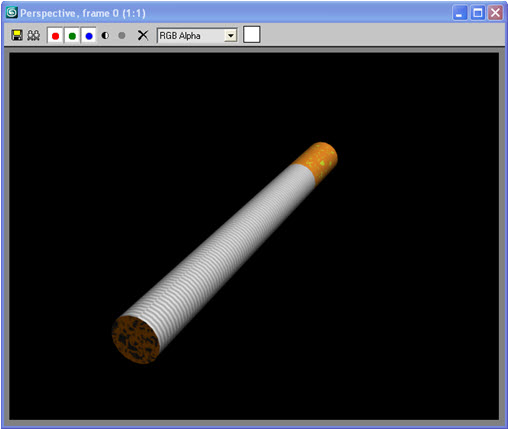This screenshot has height=429, width=508.
Task: Clear the rendered image with X icon
Action: (143, 35)
